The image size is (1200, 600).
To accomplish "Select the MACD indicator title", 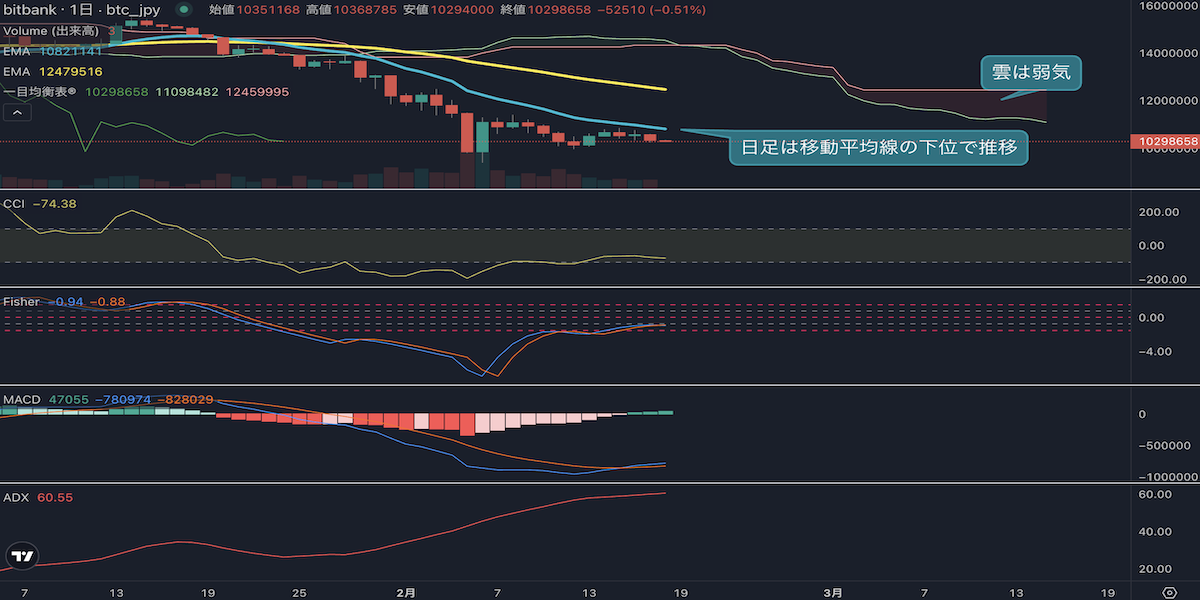I will tap(21, 399).
